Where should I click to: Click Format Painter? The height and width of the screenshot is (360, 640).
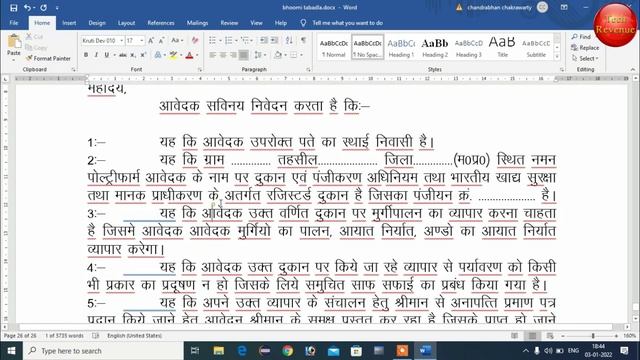48,58
